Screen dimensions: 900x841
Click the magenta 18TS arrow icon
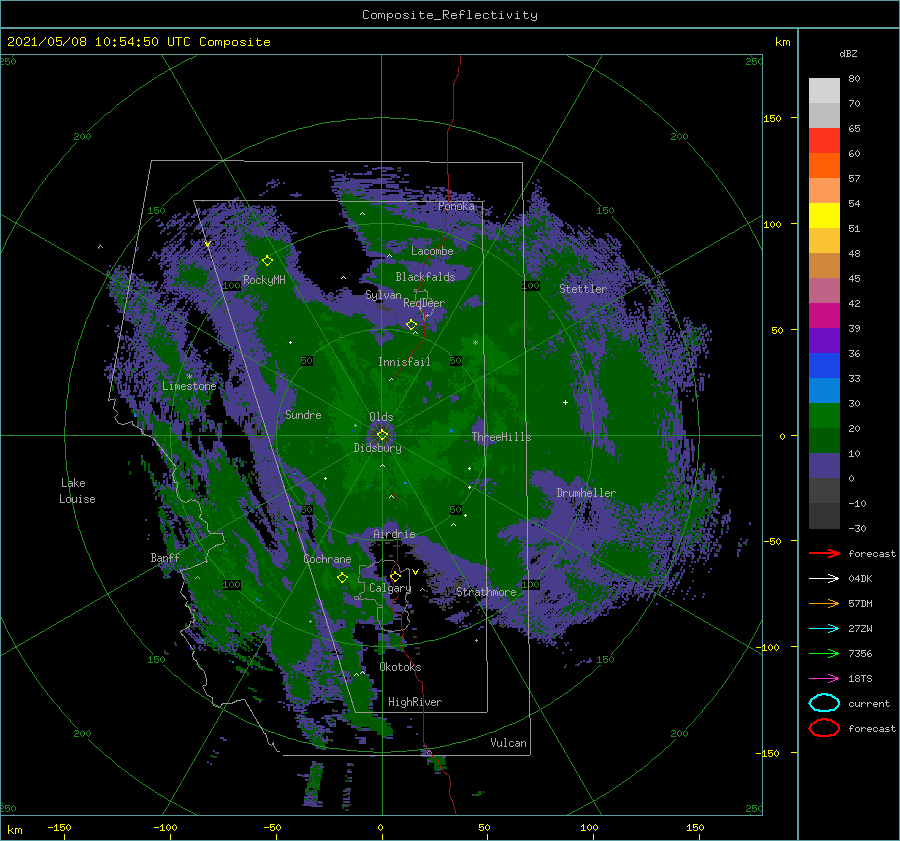824,679
